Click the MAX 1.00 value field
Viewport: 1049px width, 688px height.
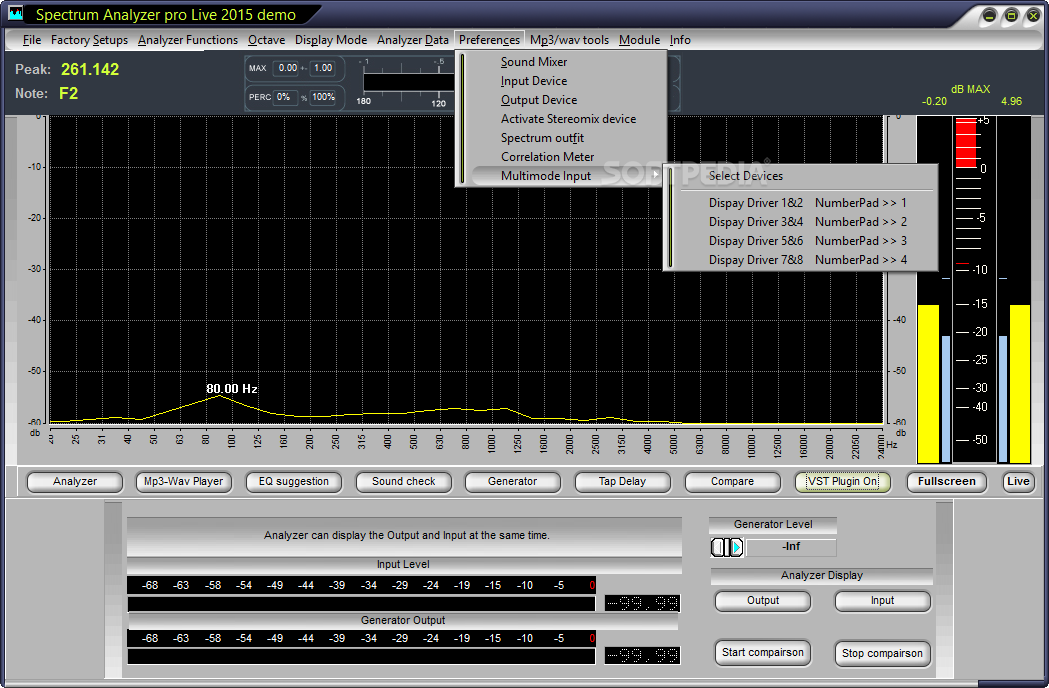(x=323, y=68)
